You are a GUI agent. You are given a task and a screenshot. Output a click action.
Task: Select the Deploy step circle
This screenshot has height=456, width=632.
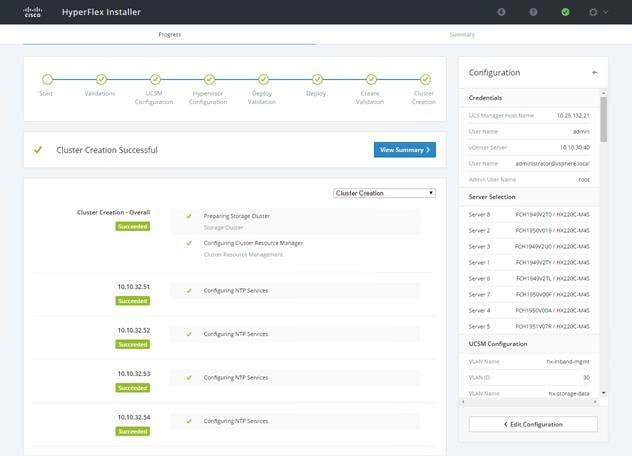[317, 79]
